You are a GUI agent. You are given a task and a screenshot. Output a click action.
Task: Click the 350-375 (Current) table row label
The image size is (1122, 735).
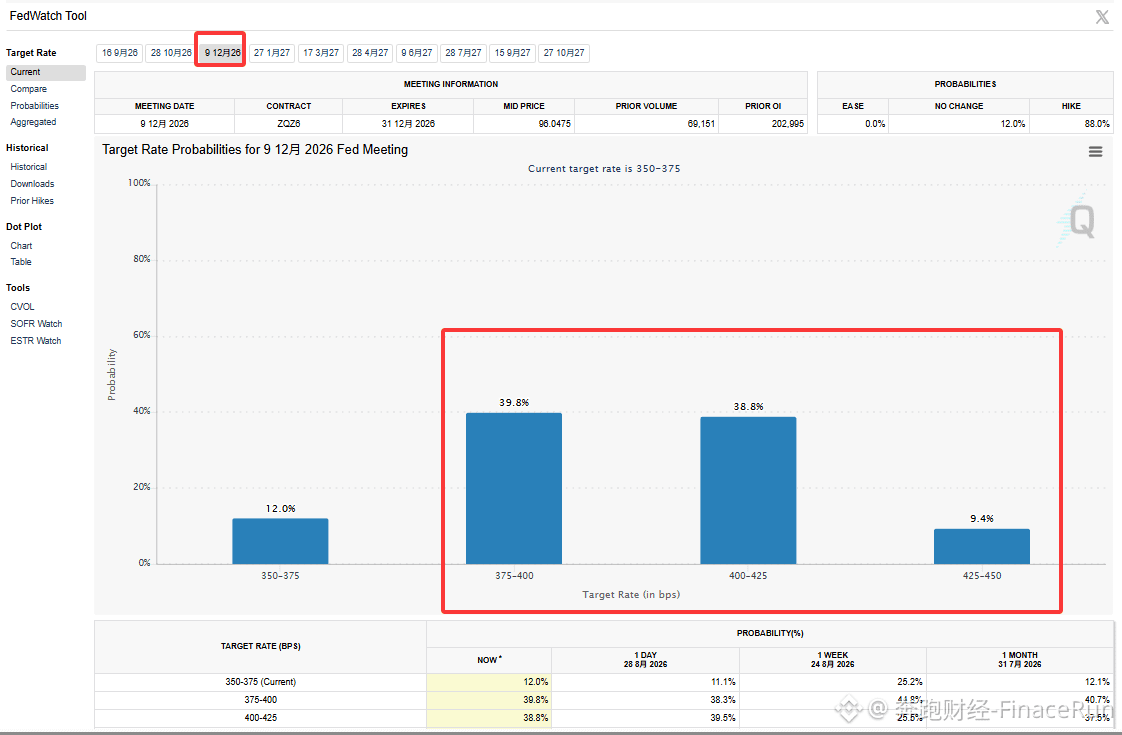pos(260,682)
